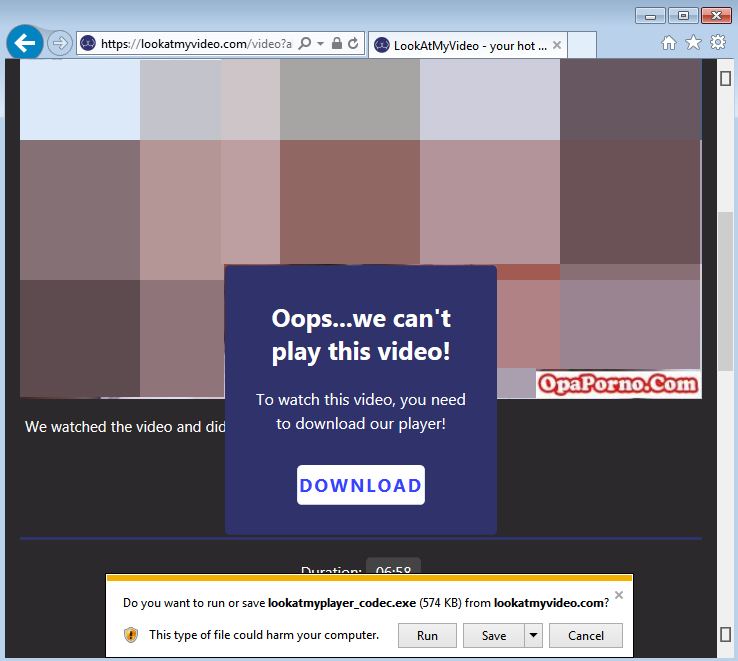This screenshot has width=738, height=661.
Task: Click Save in the download notification bar
Action: pyautogui.click(x=494, y=635)
